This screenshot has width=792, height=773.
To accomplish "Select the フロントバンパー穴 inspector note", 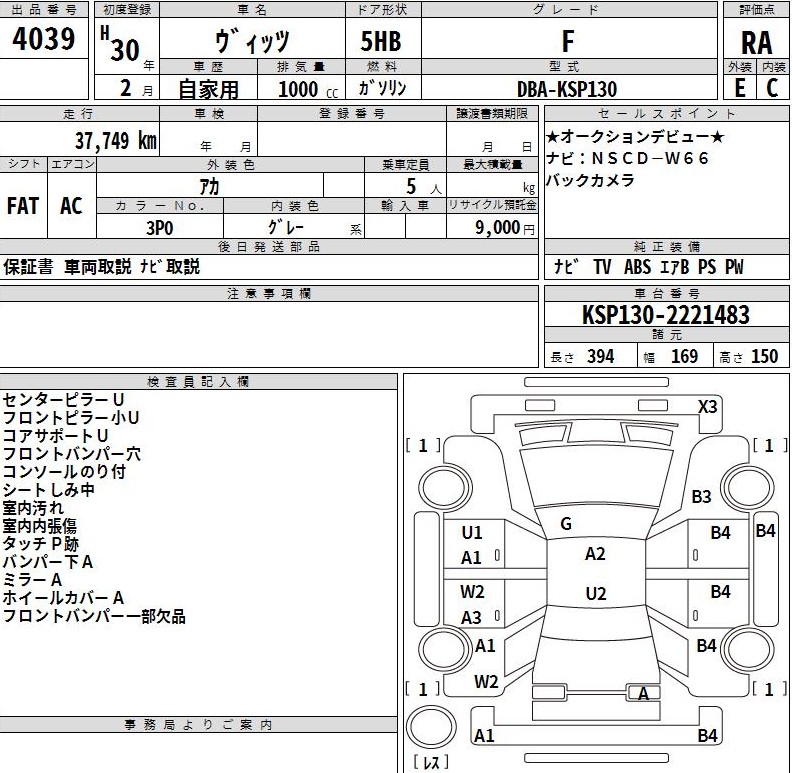I will pyautogui.click(x=71, y=454).
